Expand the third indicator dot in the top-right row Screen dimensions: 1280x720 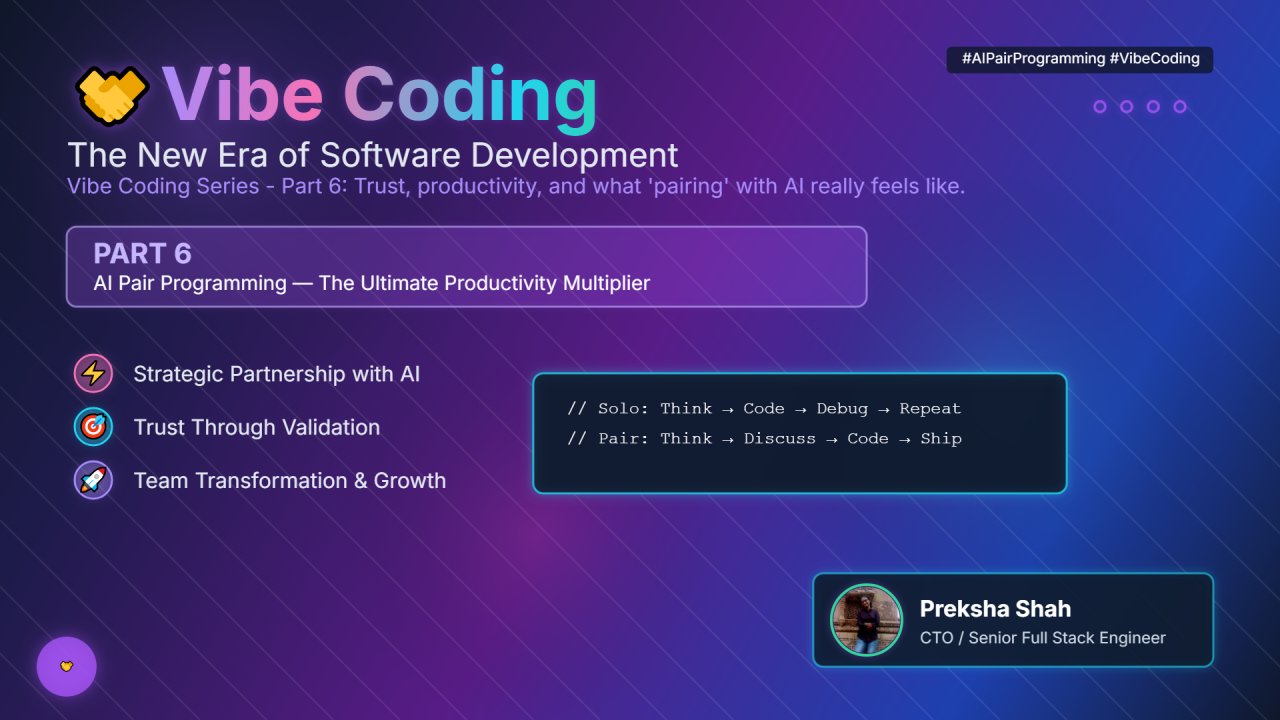[x=1155, y=105]
